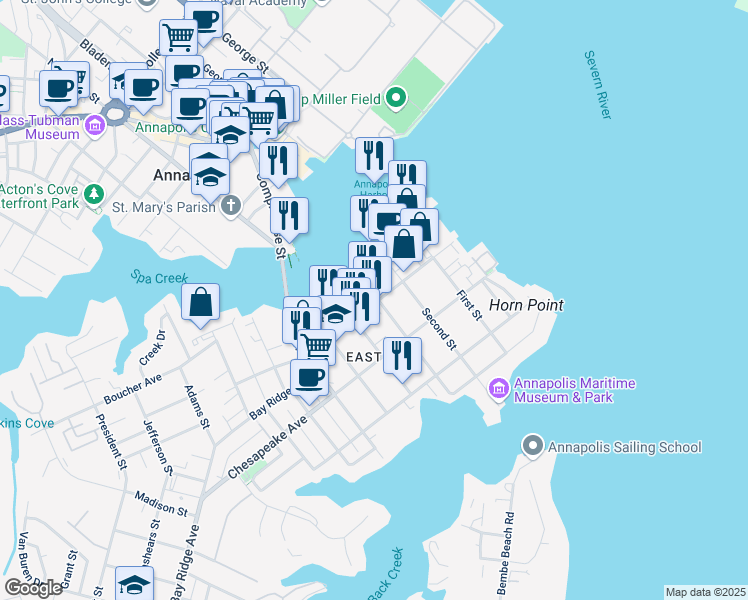Select the restaurant marker closest to Camp Miller Field
The image size is (748, 600).
(x=374, y=156)
